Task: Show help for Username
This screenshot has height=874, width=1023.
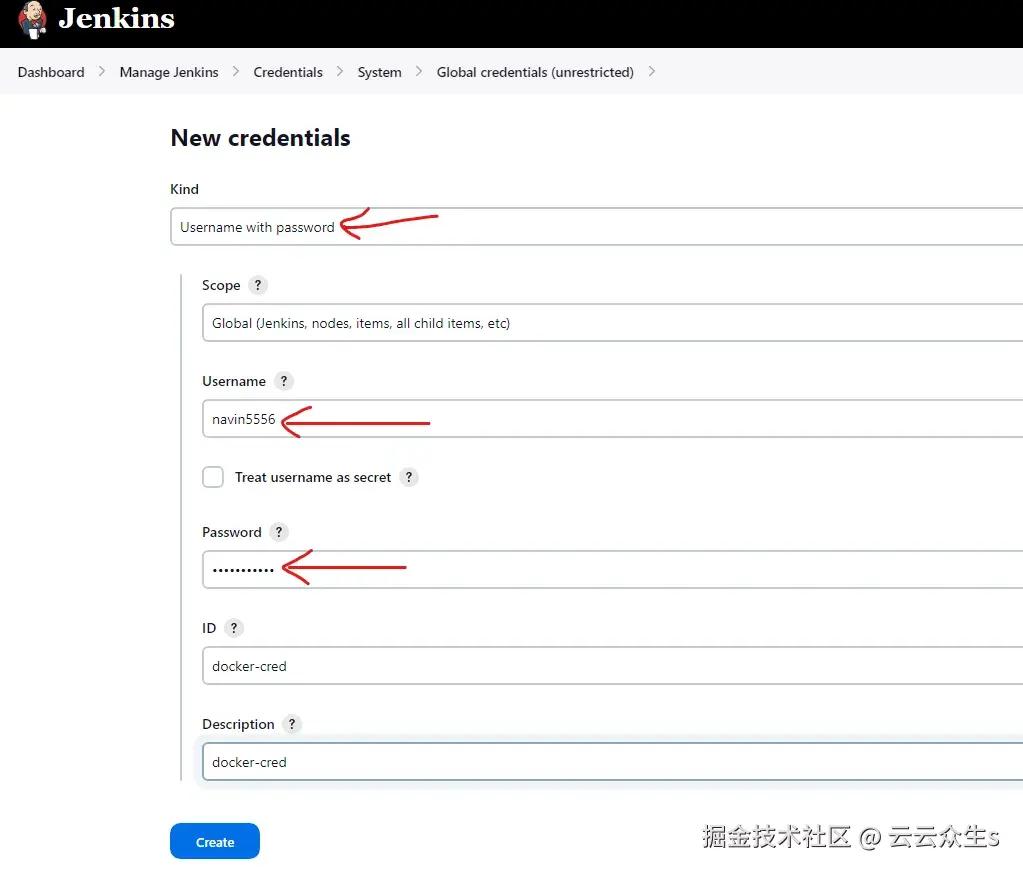Action: point(283,381)
